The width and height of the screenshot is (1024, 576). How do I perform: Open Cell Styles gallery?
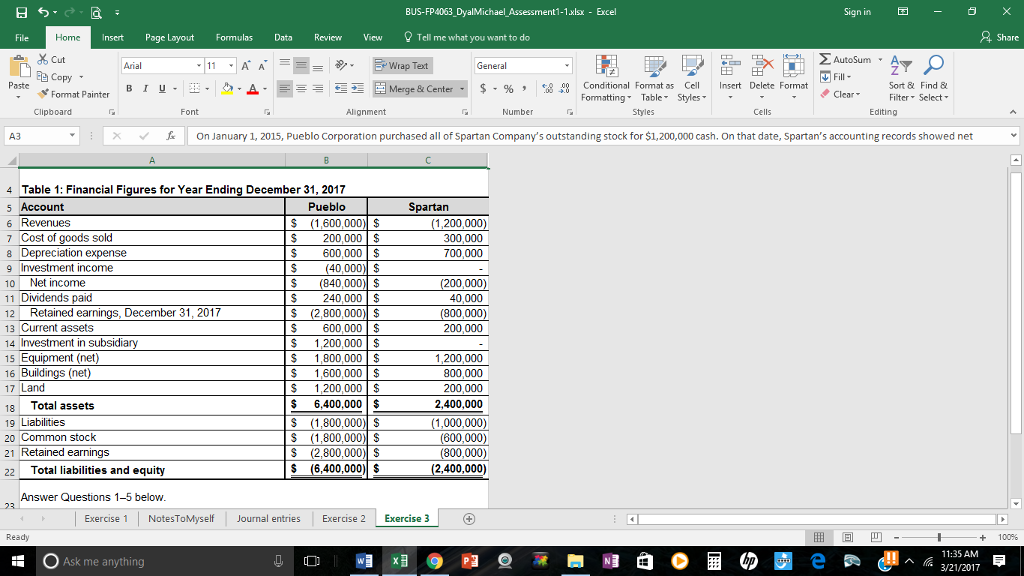pyautogui.click(x=692, y=78)
